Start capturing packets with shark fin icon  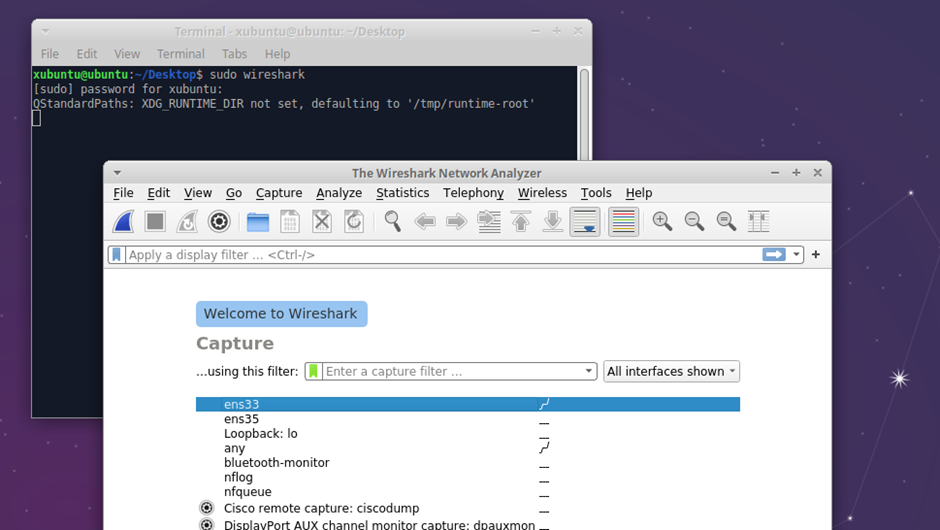click(123, 221)
